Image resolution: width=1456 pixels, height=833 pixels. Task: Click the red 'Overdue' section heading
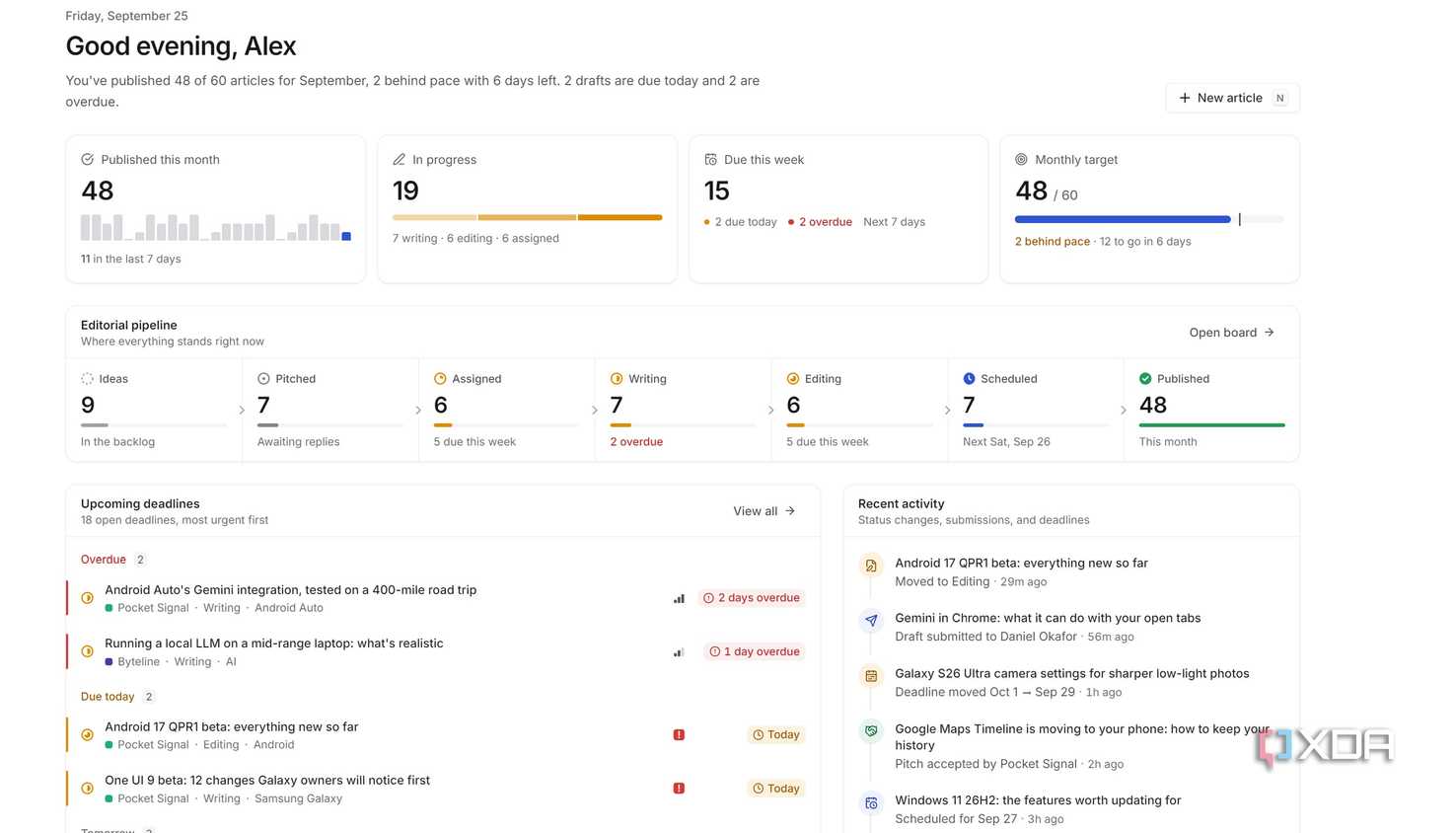tap(104, 560)
